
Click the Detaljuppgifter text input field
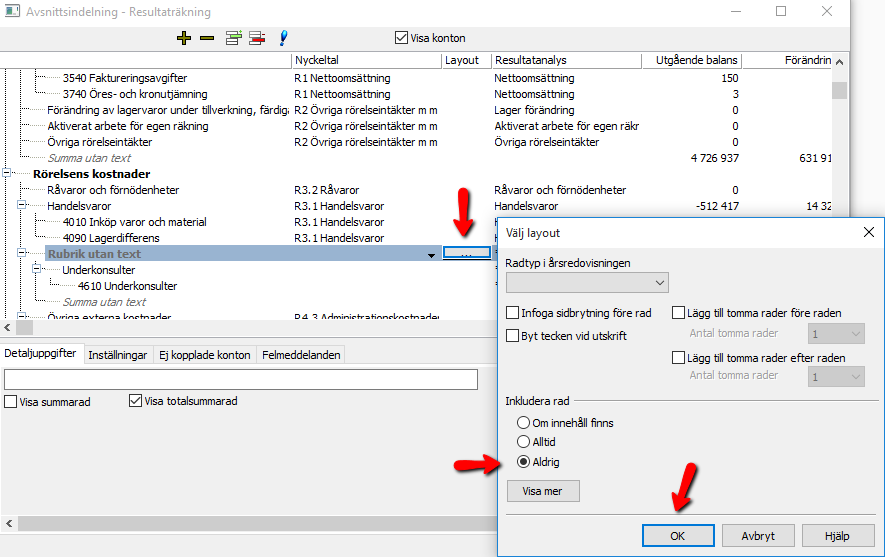241,379
